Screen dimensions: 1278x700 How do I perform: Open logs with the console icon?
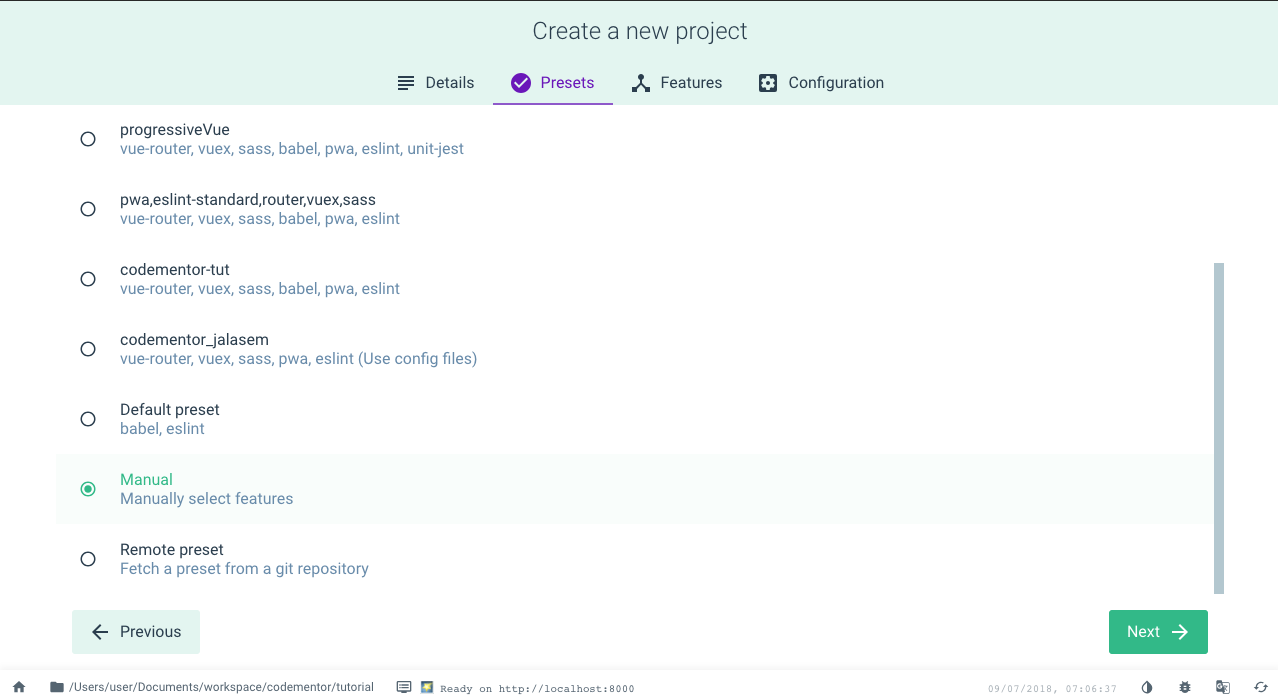pyautogui.click(x=404, y=687)
